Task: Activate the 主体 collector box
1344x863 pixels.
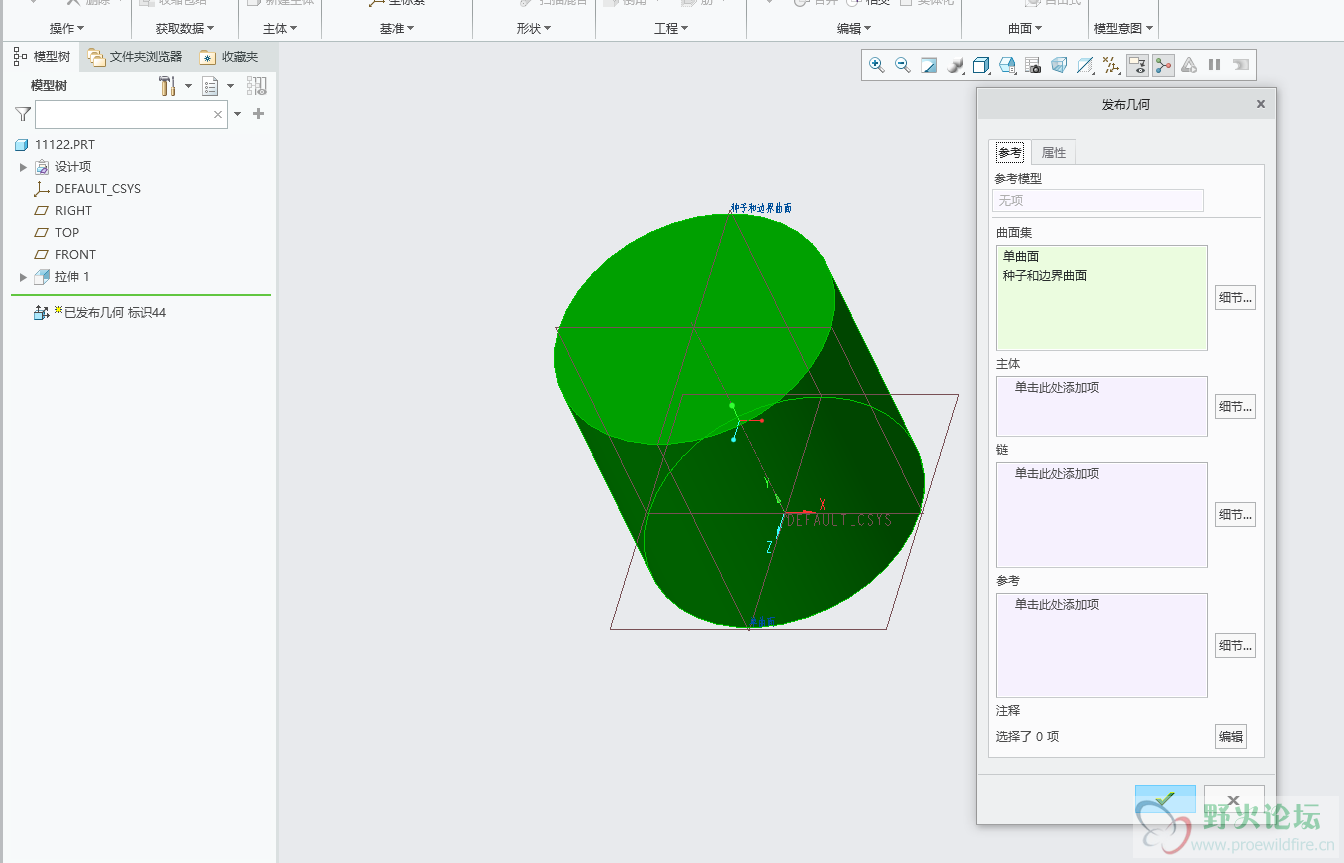Action: (x=1101, y=406)
